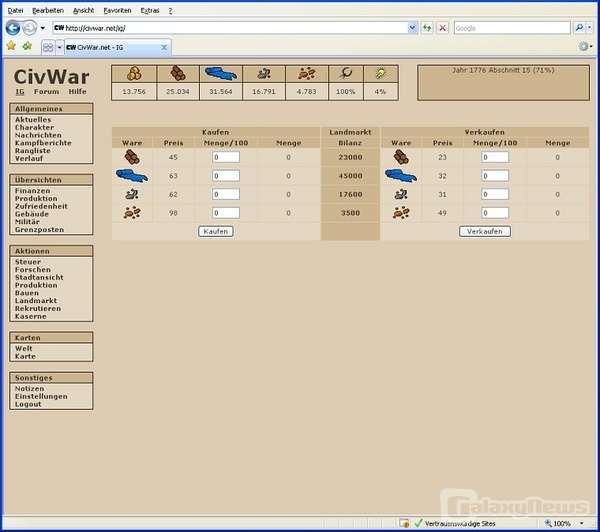The width and height of the screenshot is (600, 532).
Task: Open the favorites star icon
Action: (x=11, y=46)
